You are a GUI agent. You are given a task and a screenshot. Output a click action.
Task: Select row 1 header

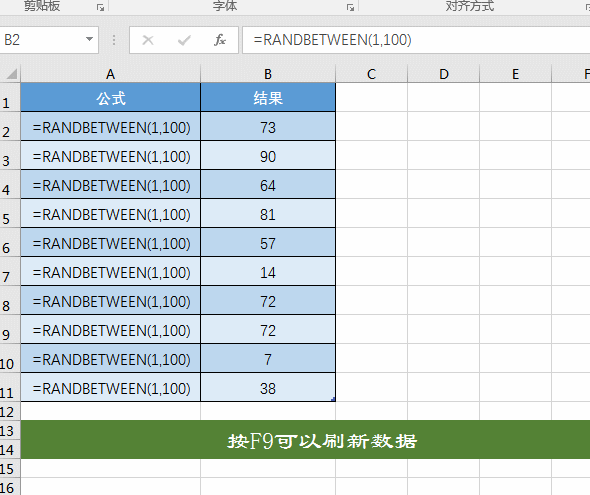point(10,97)
